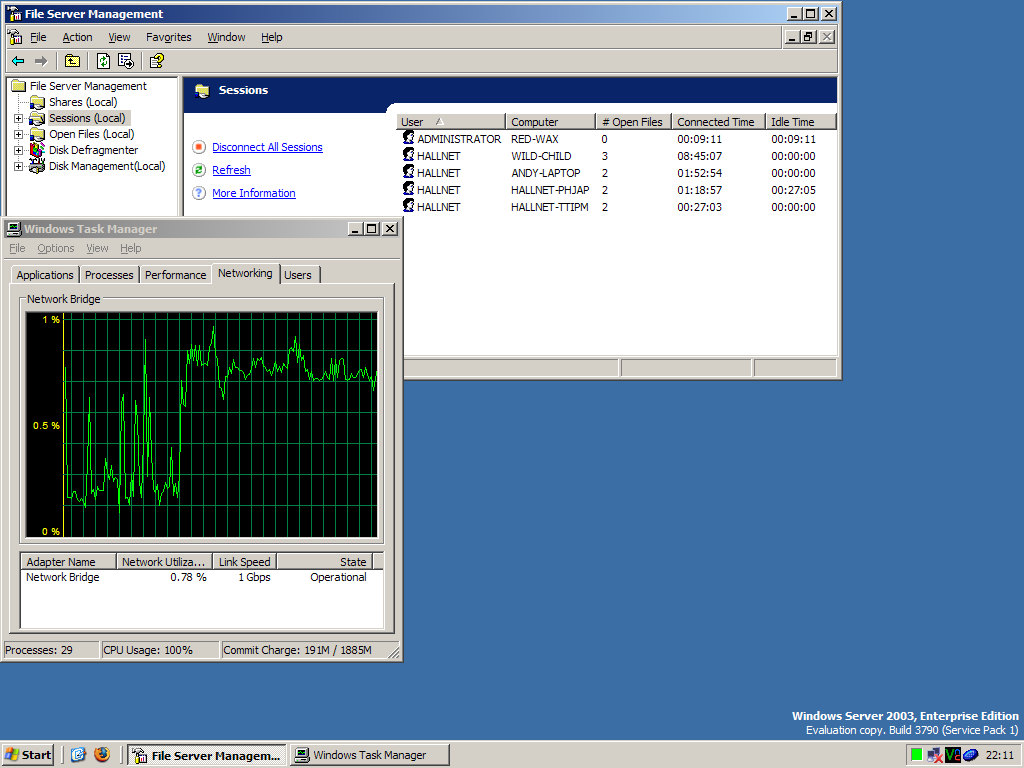The image size is (1024, 768).
Task: Click the MMC console icon left of the File menu
Action: 14,37
